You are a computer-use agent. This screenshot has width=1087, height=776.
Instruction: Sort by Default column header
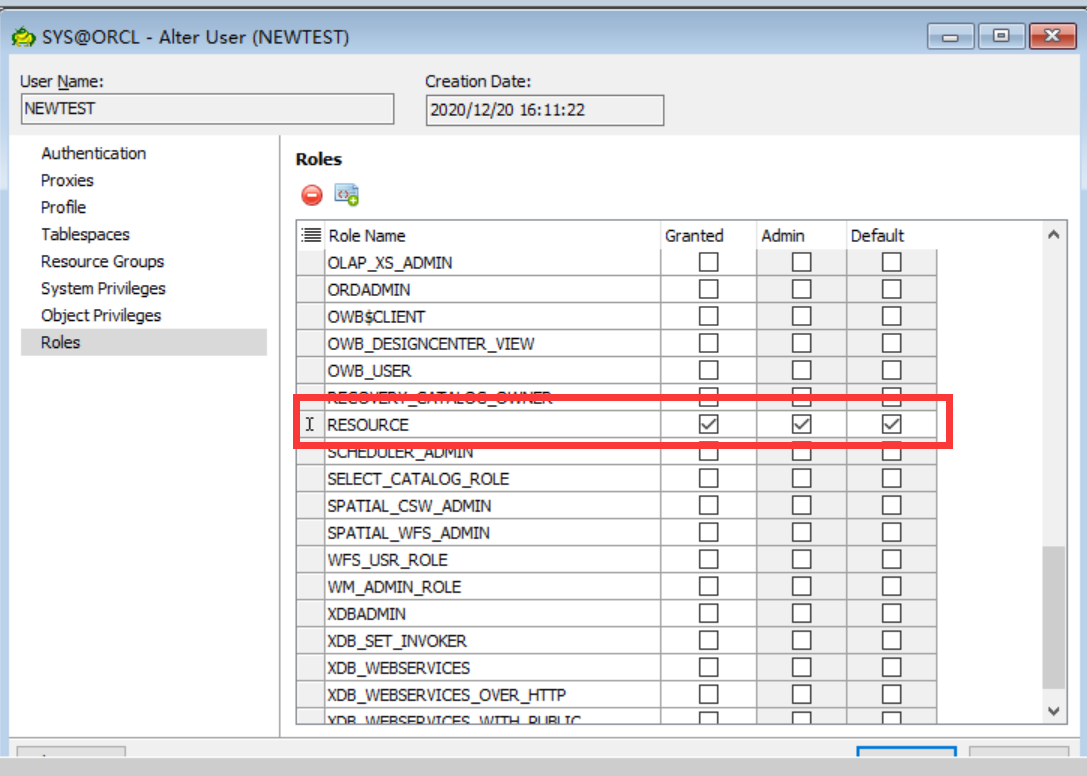click(x=892, y=236)
